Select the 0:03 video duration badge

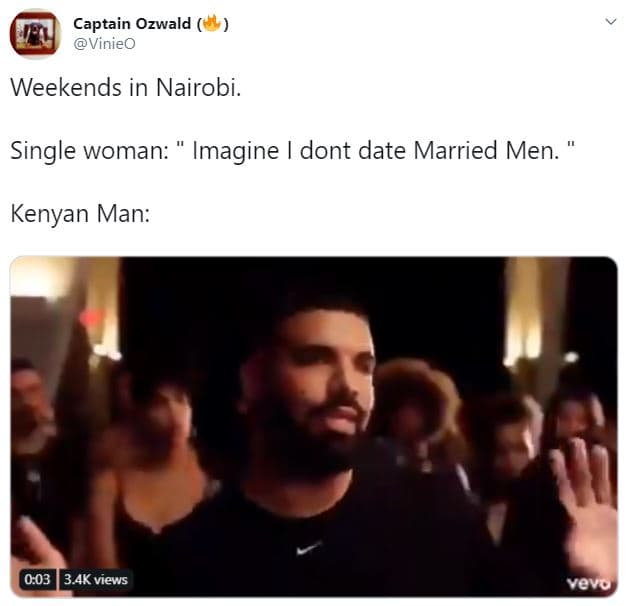[37, 579]
